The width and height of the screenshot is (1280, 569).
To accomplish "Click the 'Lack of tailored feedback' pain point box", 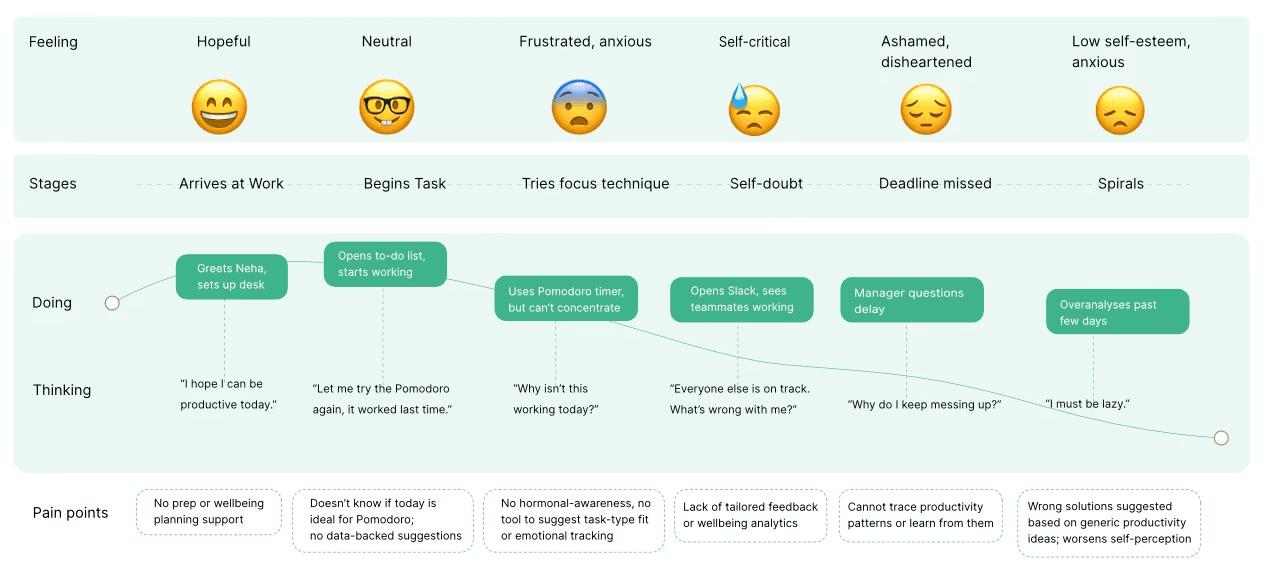I will coord(751,515).
